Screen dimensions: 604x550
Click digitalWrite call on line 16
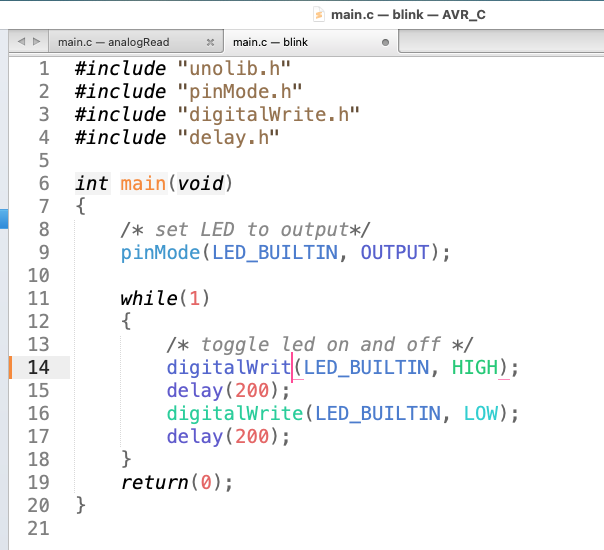tap(235, 413)
